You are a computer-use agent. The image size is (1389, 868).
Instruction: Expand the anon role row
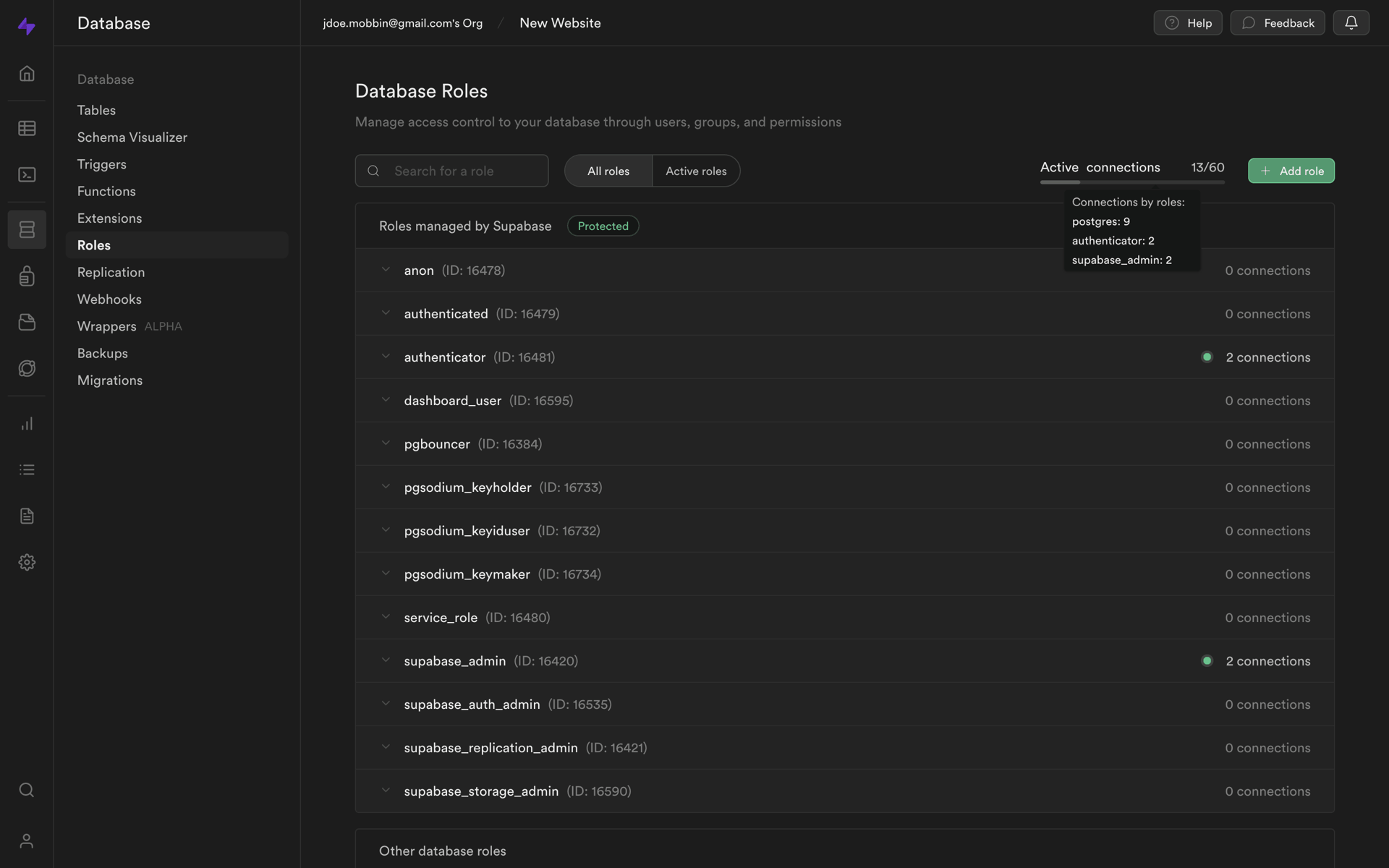point(844,270)
